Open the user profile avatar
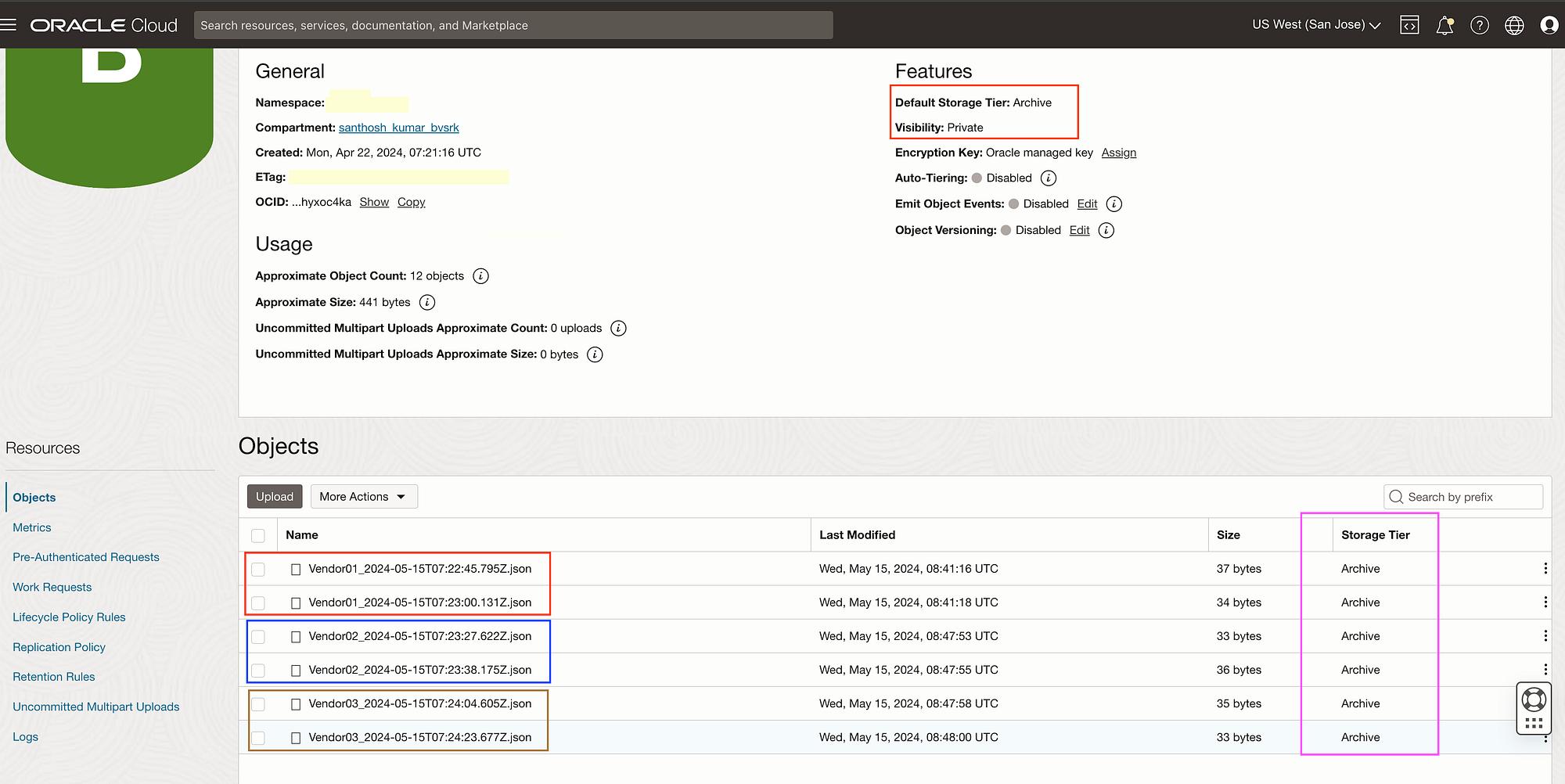The height and width of the screenshot is (784, 1565). [x=1549, y=25]
